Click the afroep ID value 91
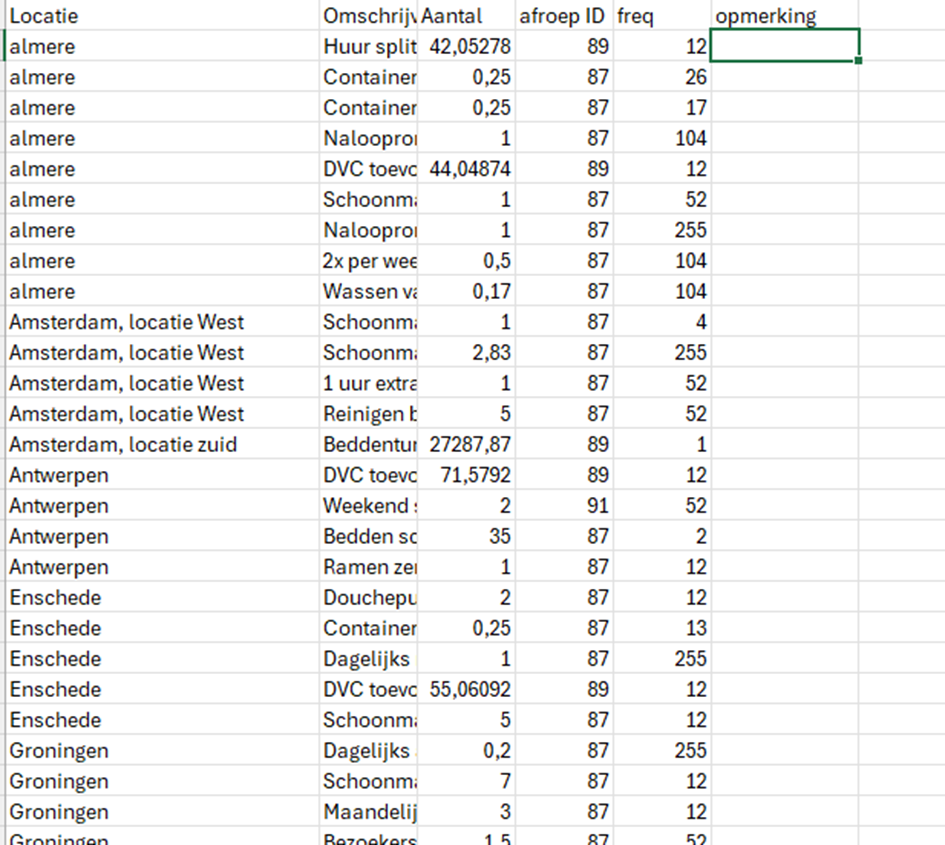The width and height of the screenshot is (945, 845). 564,506
